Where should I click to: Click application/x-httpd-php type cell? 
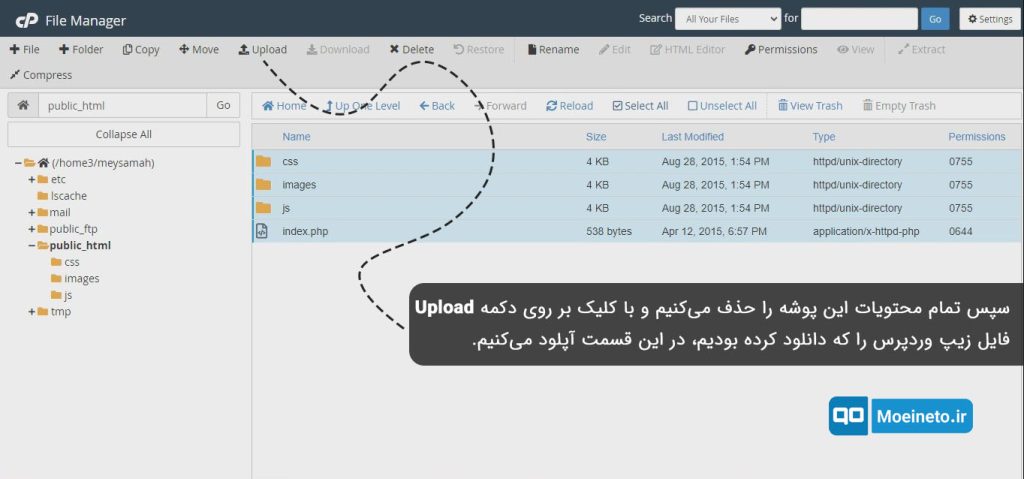click(866, 231)
